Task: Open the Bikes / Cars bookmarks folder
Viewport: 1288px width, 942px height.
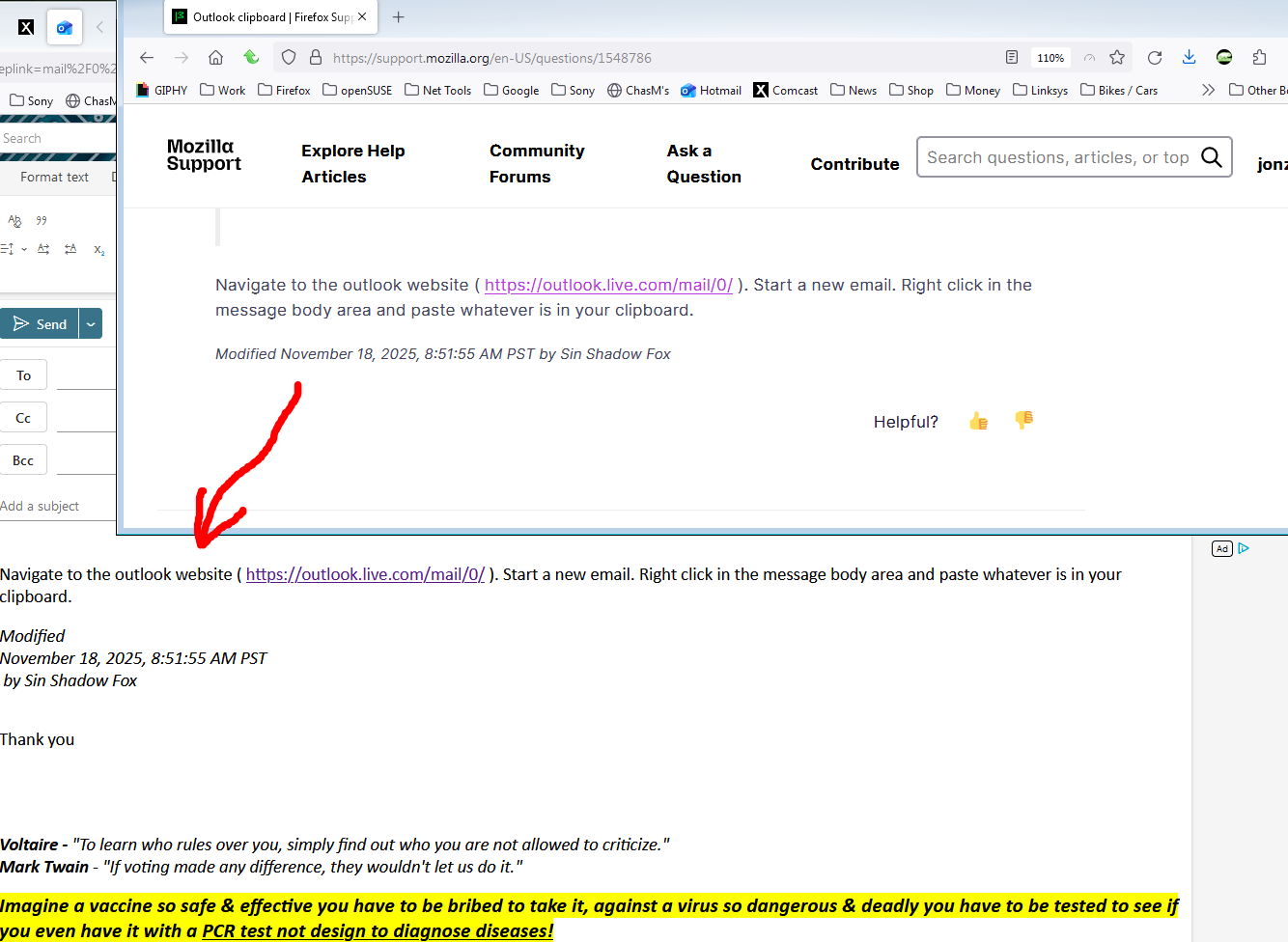Action: 1119,90
